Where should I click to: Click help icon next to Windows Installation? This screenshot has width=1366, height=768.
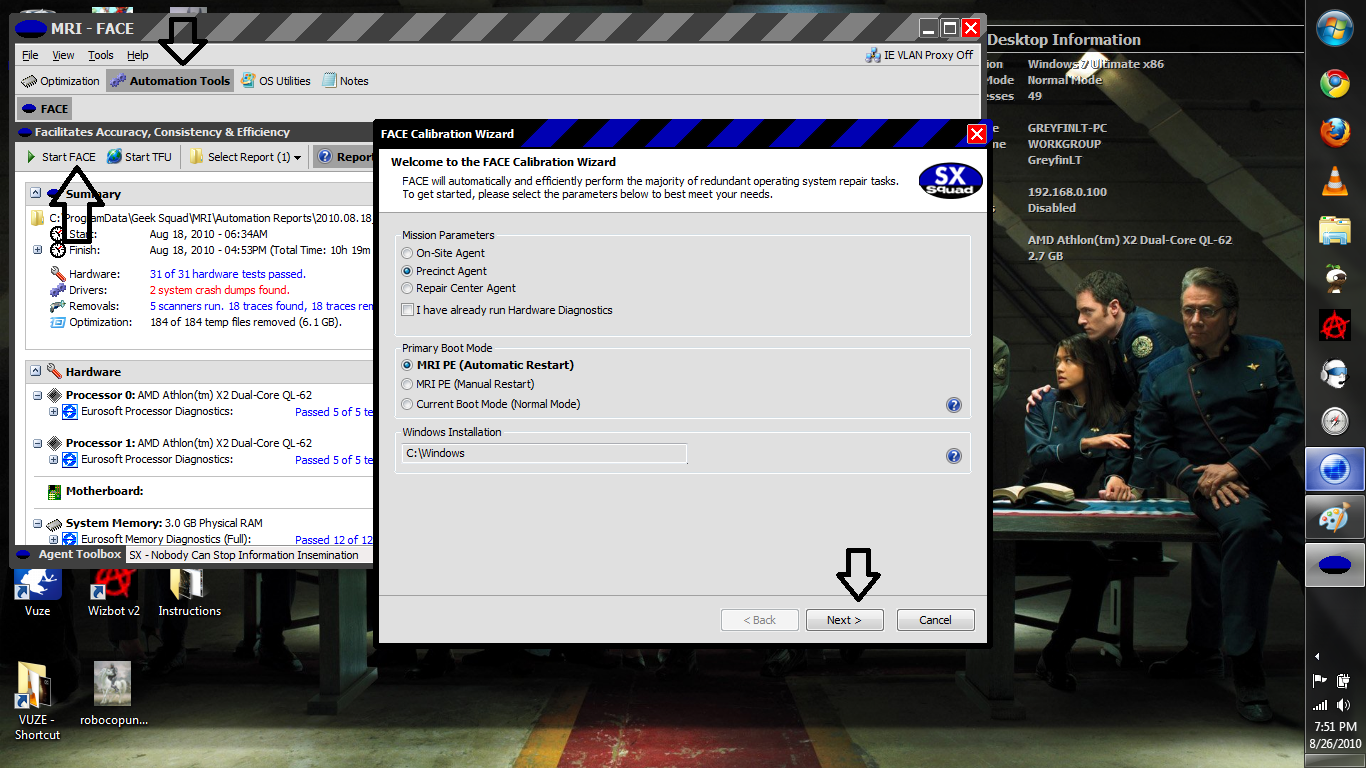click(x=953, y=456)
